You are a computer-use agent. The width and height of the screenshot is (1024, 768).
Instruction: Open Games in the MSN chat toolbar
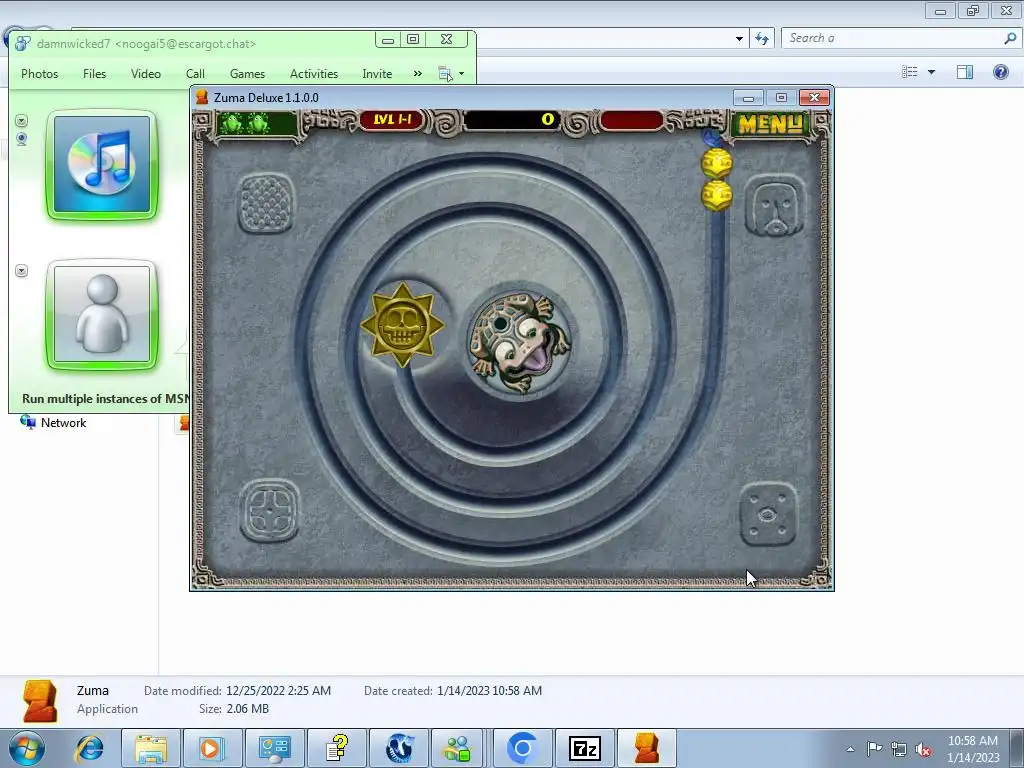247,74
